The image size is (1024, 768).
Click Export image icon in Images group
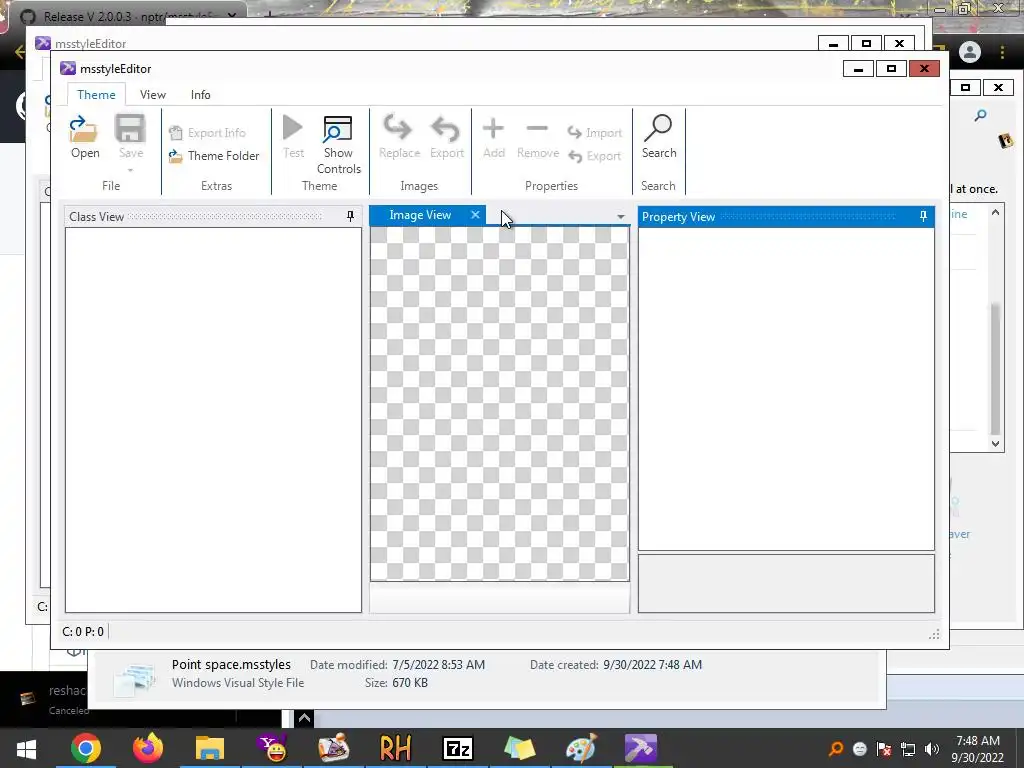[446, 129]
